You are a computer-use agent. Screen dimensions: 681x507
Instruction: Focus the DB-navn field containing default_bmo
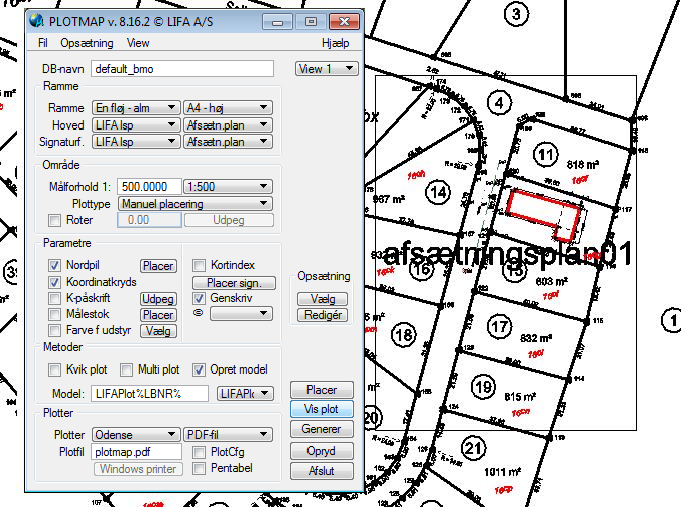(182, 69)
